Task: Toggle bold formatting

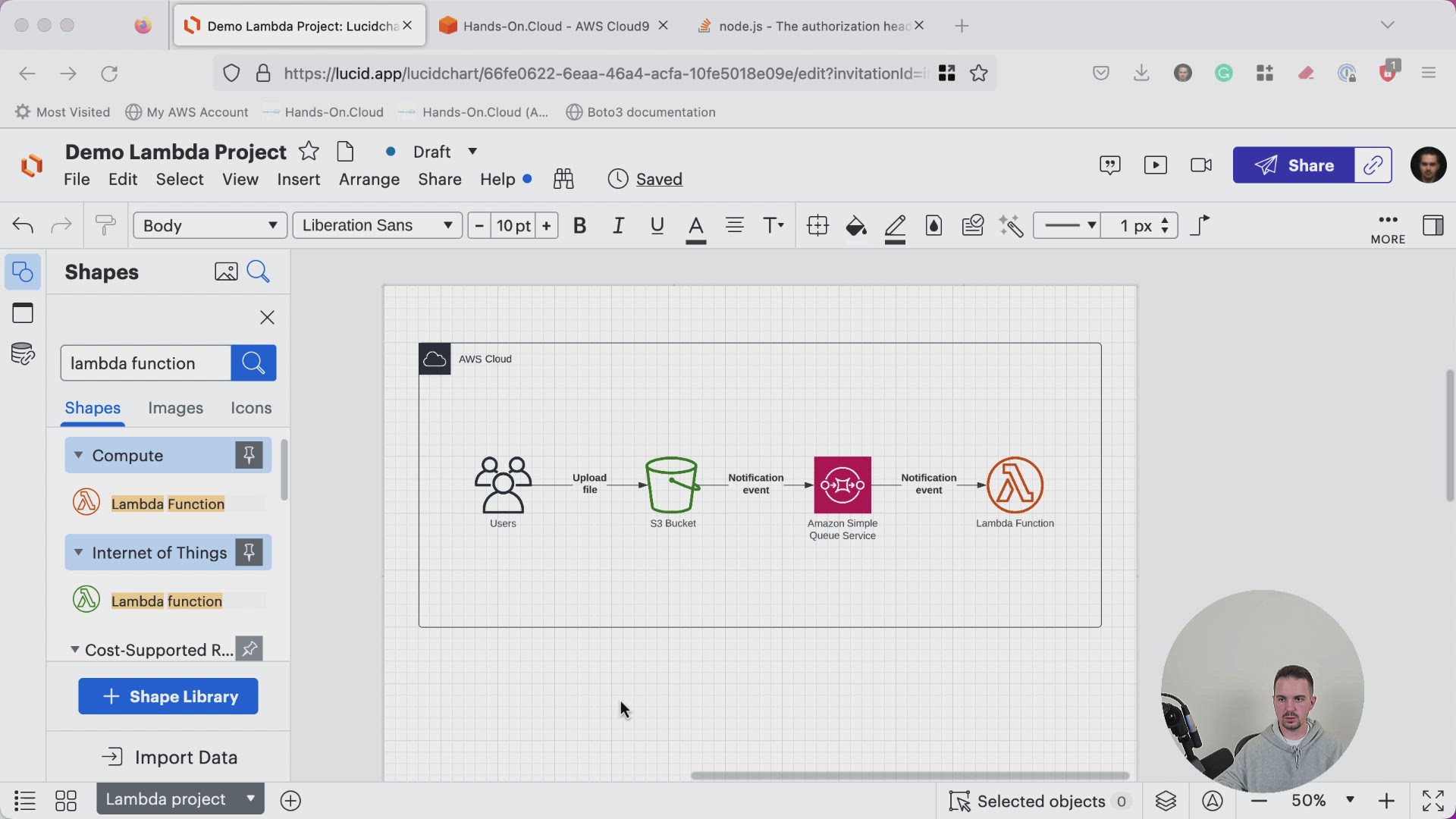Action: [579, 226]
